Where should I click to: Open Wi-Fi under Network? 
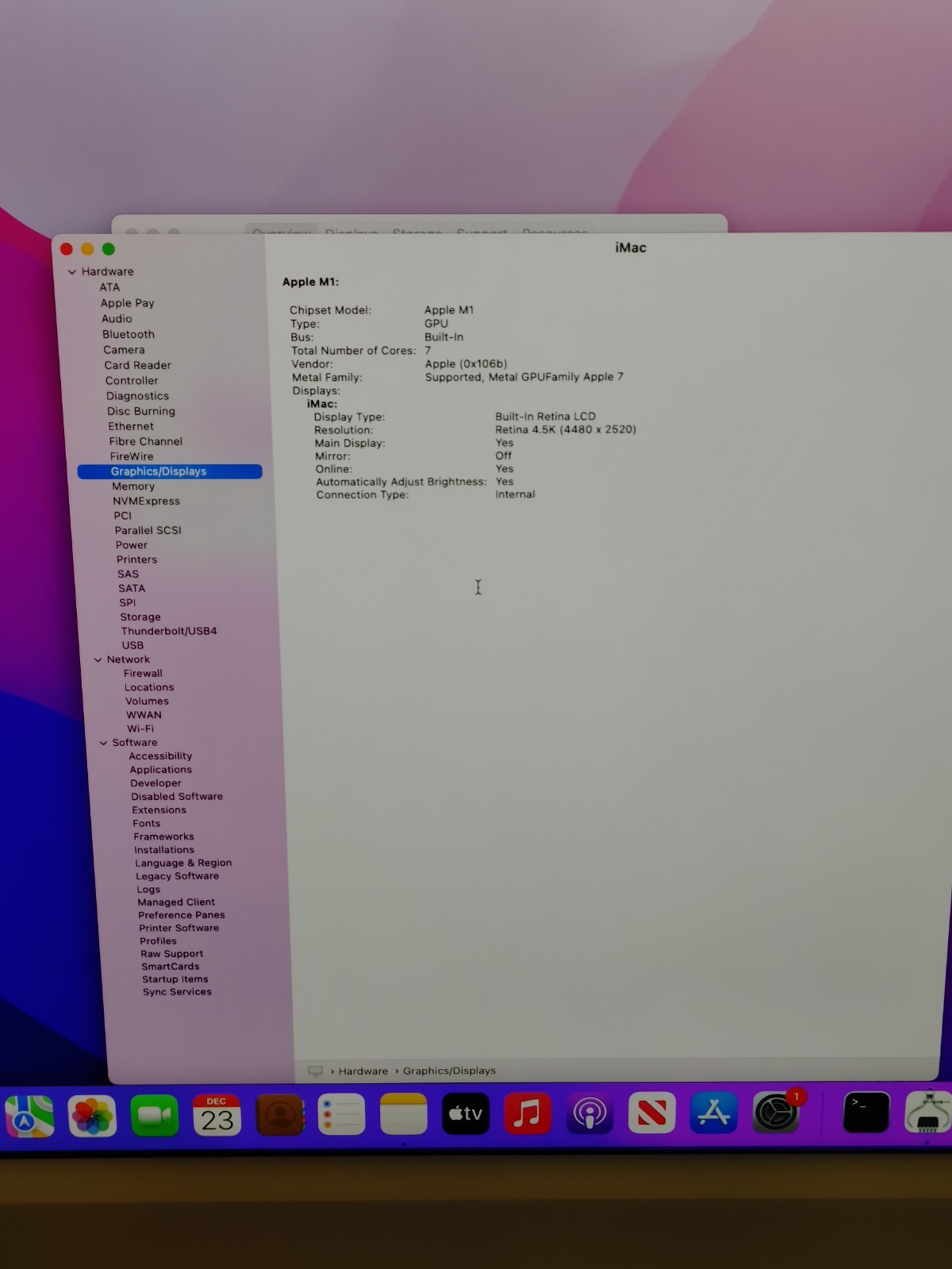(140, 729)
